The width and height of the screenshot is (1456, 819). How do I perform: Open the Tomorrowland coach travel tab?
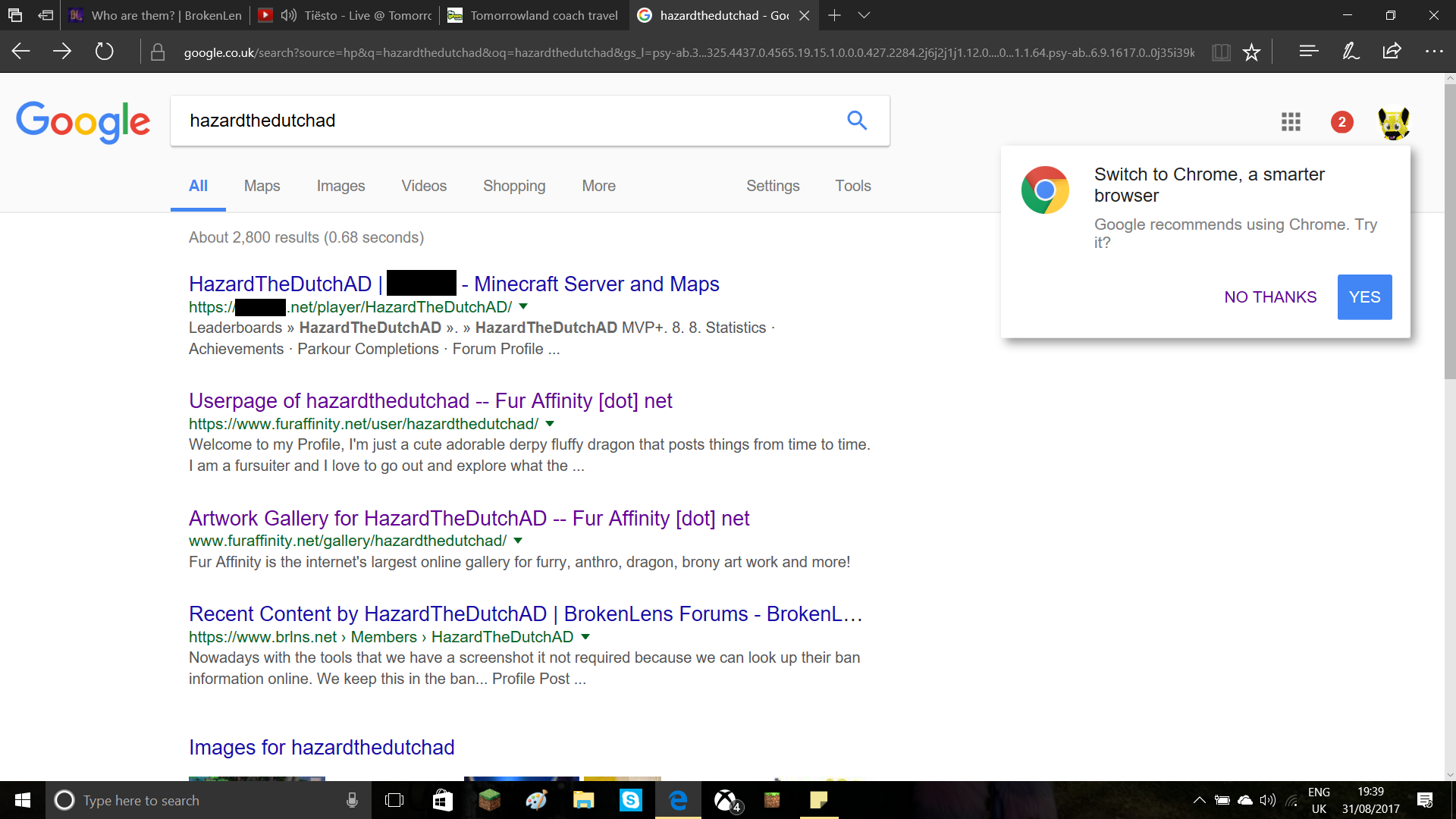(533, 15)
